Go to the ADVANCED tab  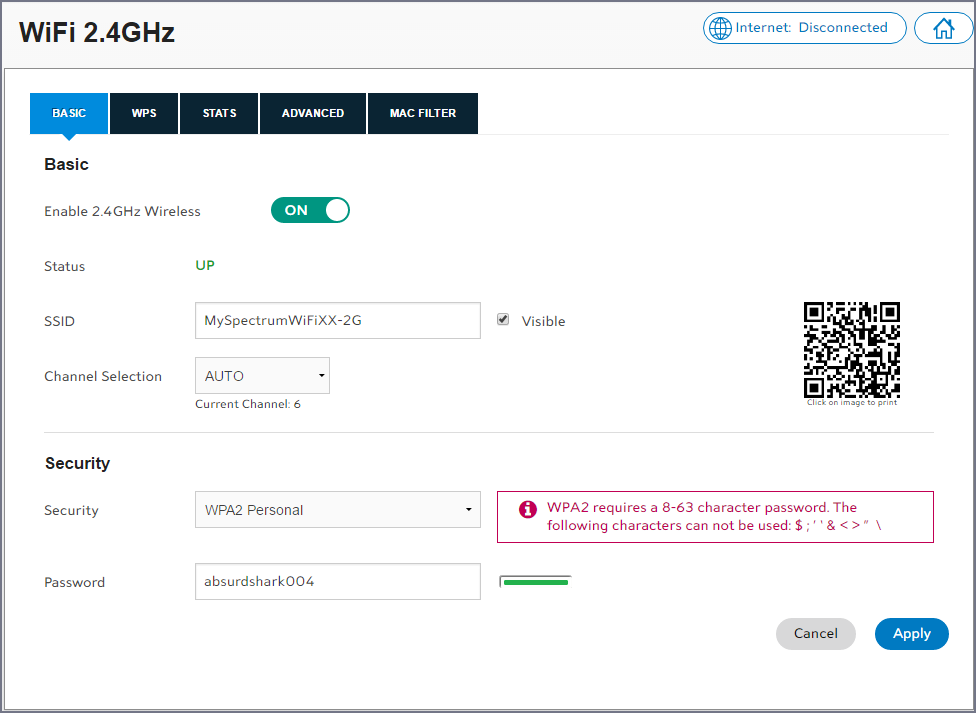pos(313,113)
